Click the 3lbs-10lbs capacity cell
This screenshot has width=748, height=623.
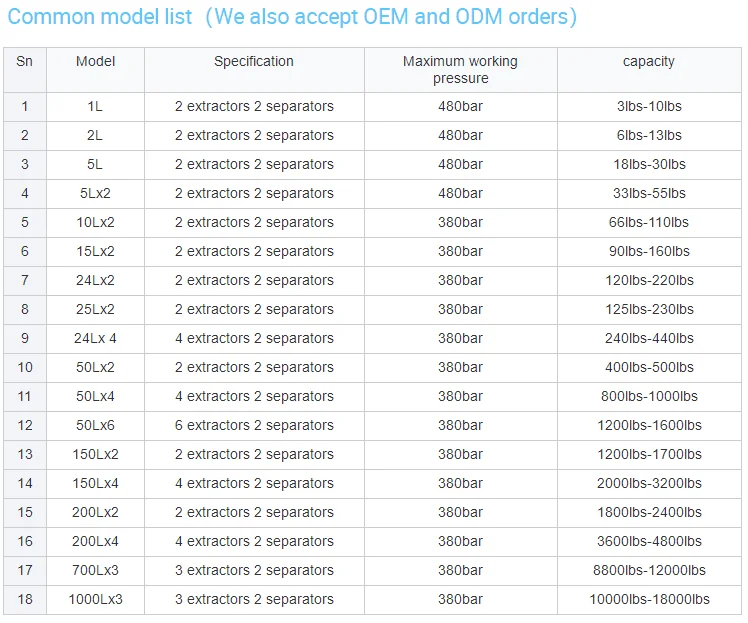(649, 106)
